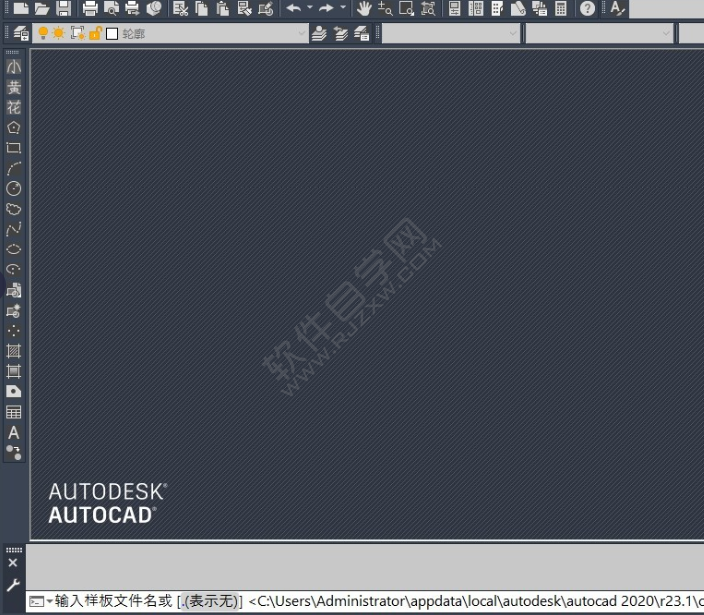
Task: Open the DesignCenter icon
Action: 476,8
